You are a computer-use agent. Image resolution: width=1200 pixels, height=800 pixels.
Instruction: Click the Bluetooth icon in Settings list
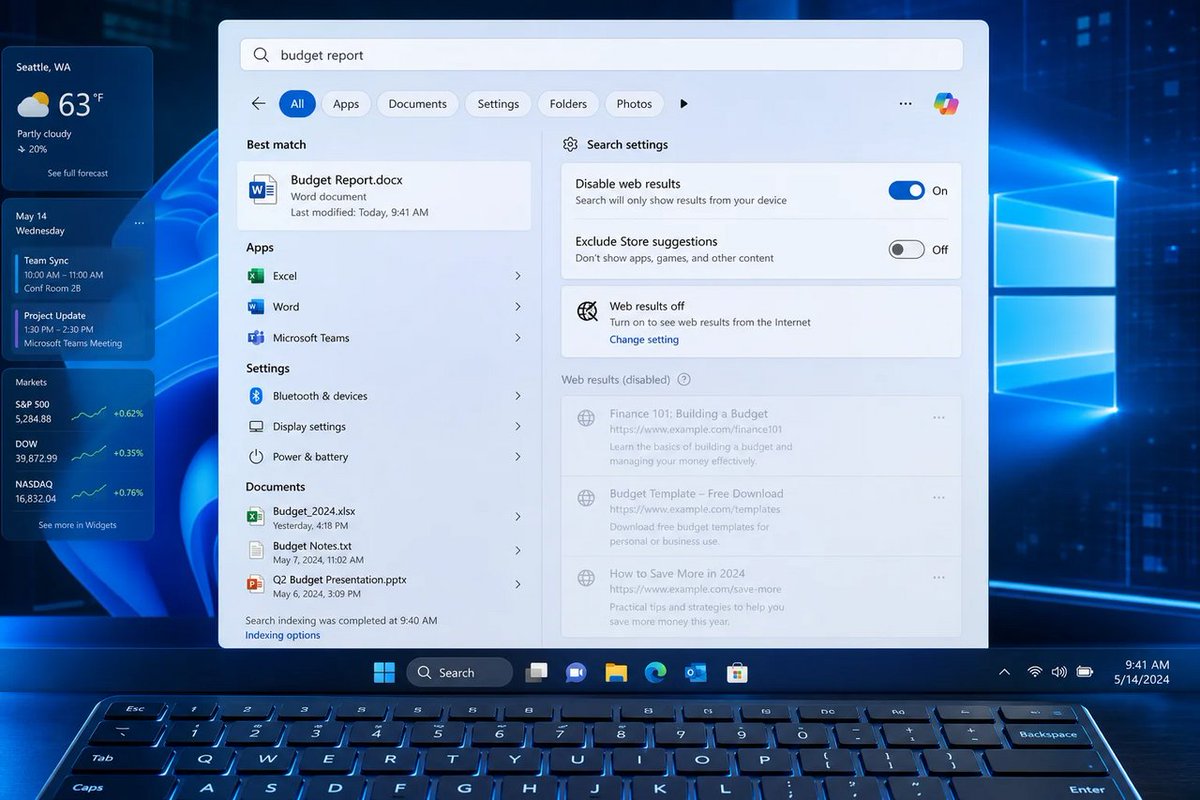coord(255,396)
